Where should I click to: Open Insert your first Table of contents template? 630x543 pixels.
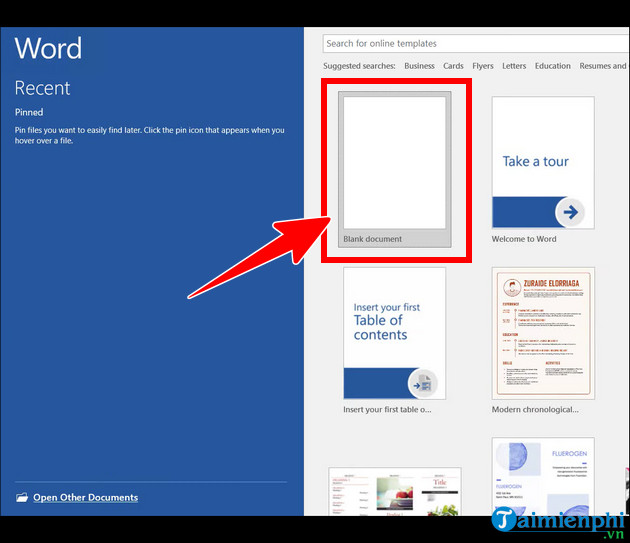pyautogui.click(x=394, y=333)
